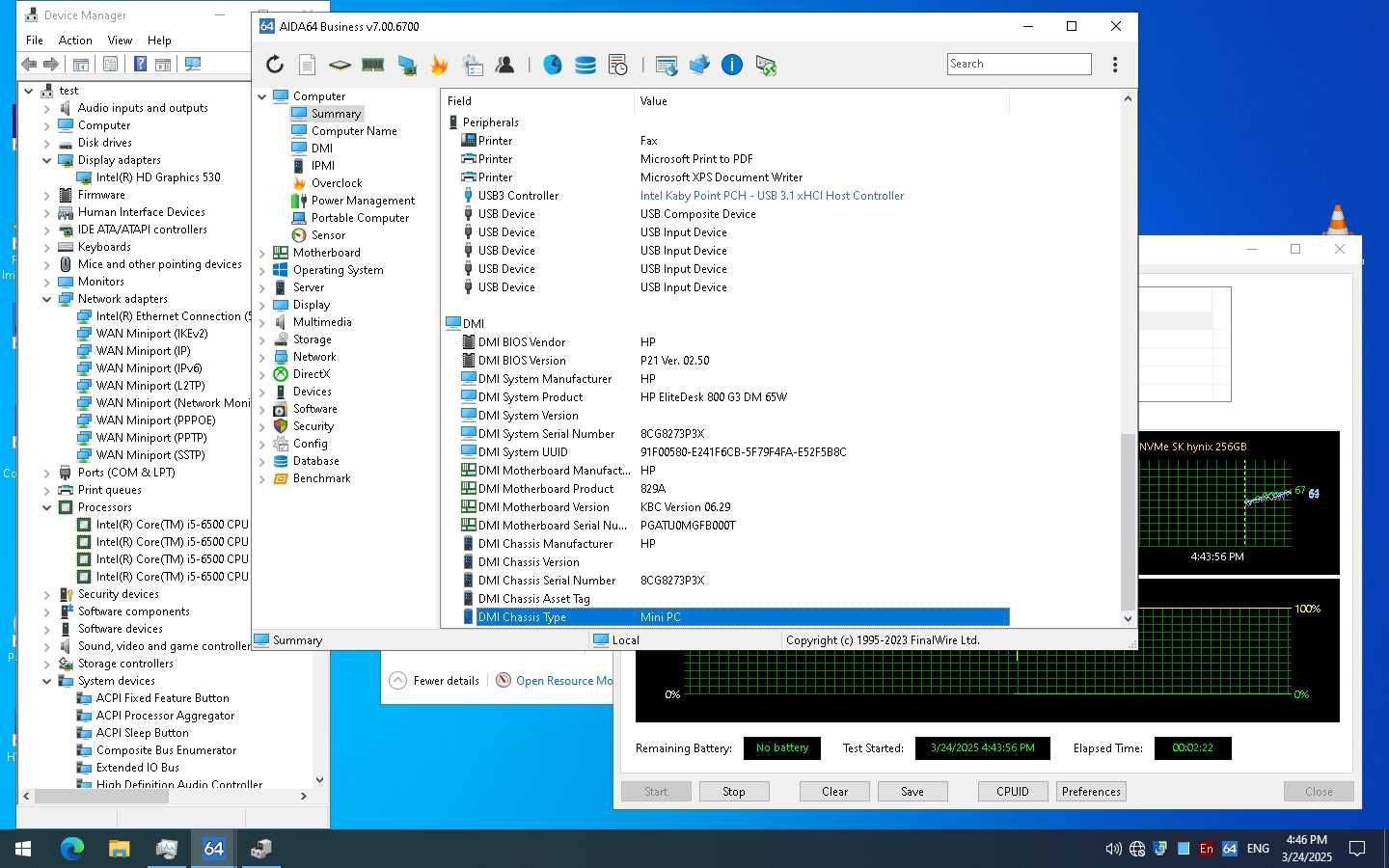
Task: Click the Device Manager back arrow icon
Action: [x=29, y=64]
